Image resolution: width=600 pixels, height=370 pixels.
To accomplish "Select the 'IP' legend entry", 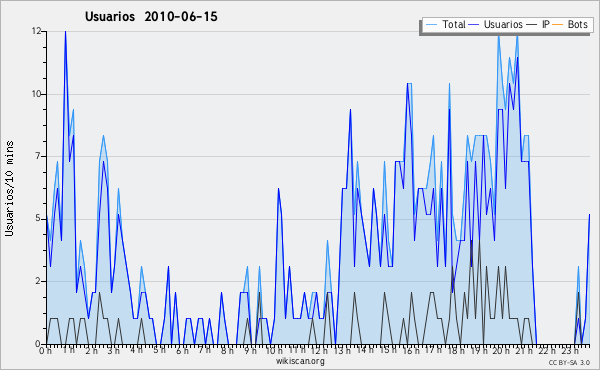I will pyautogui.click(x=546, y=24).
